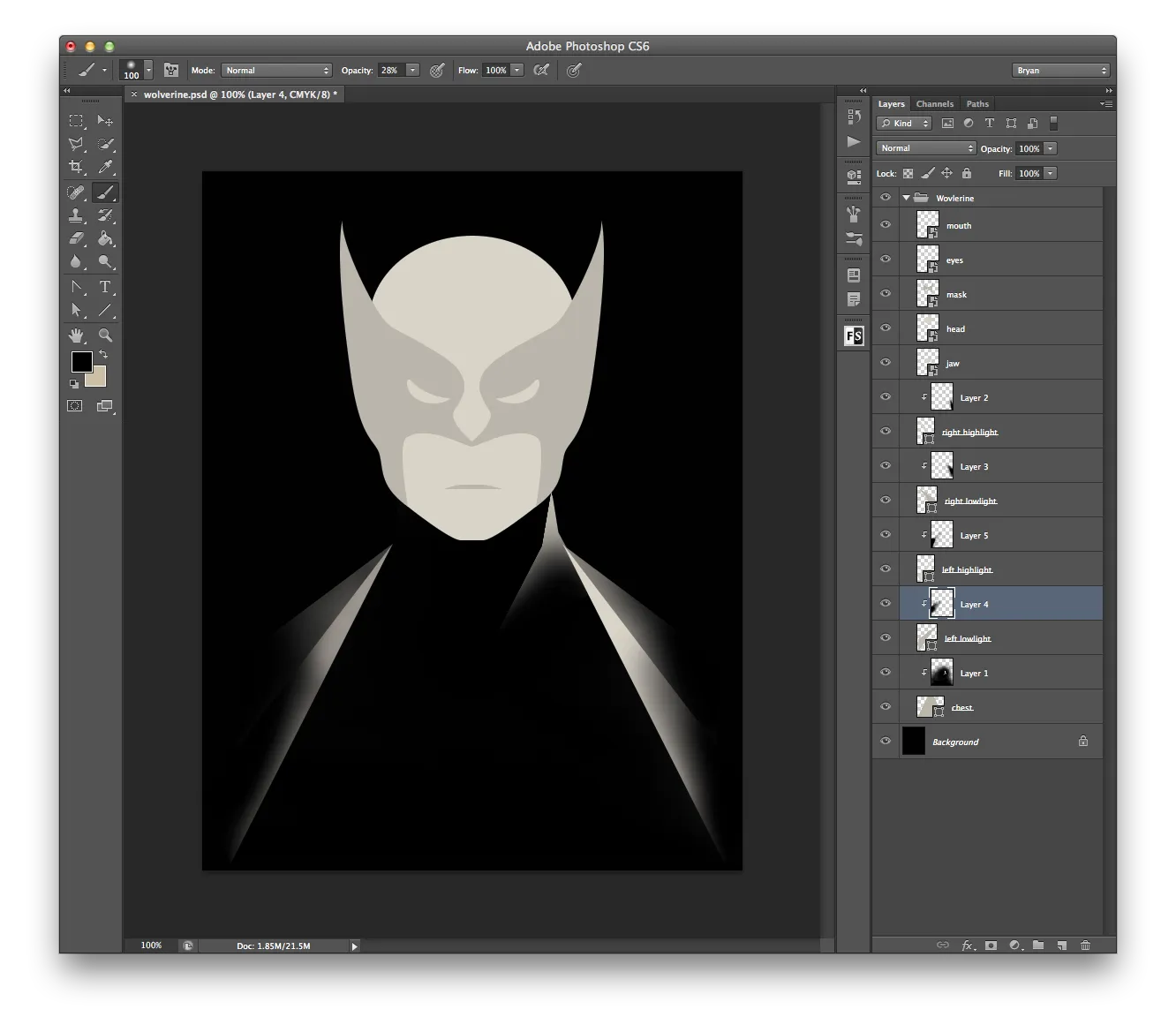The image size is (1176, 1032).
Task: Hide the head layer
Action: pos(886,328)
